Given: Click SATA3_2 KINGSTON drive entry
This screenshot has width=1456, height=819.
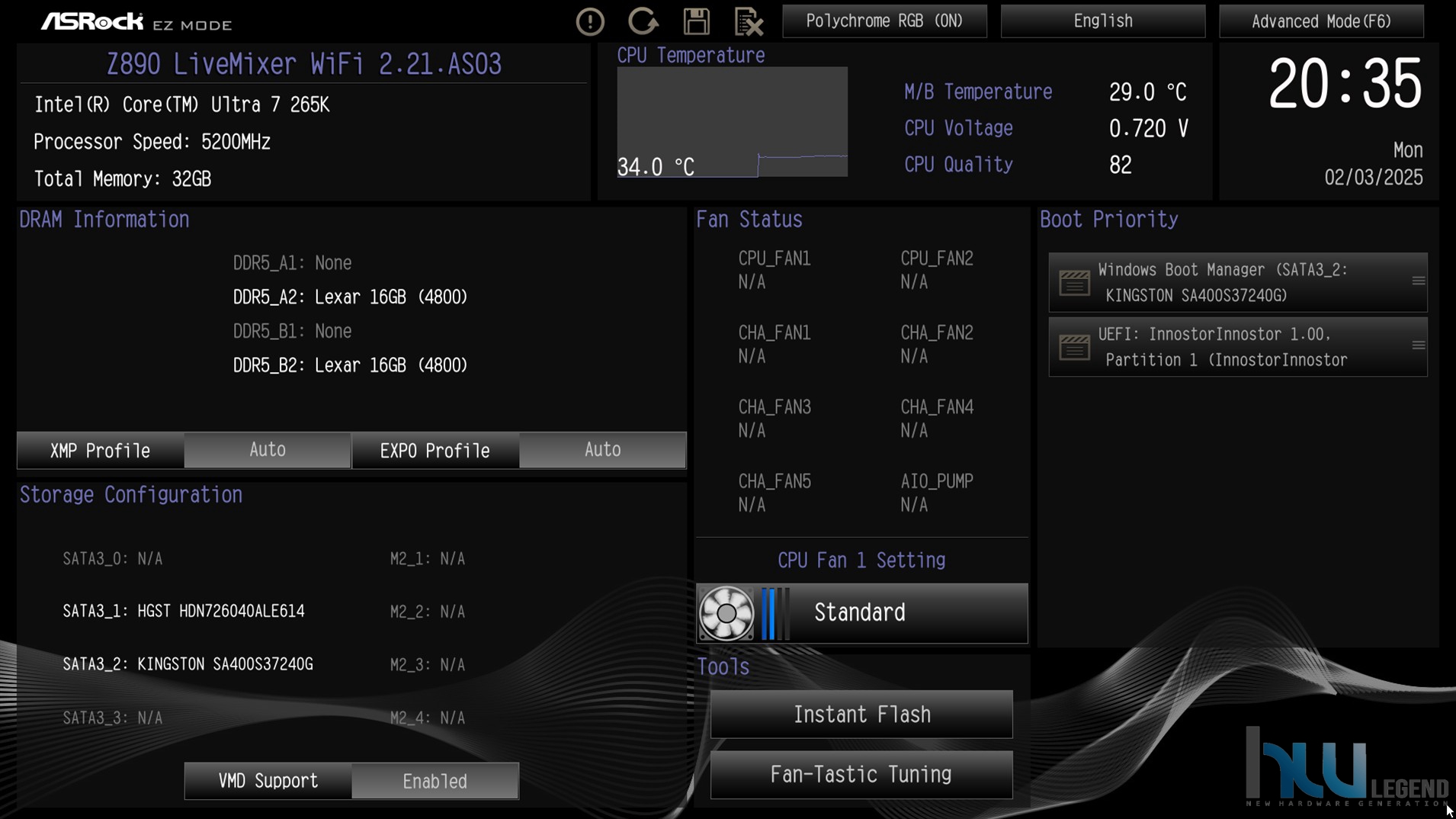Looking at the screenshot, I should pyautogui.click(x=188, y=665).
